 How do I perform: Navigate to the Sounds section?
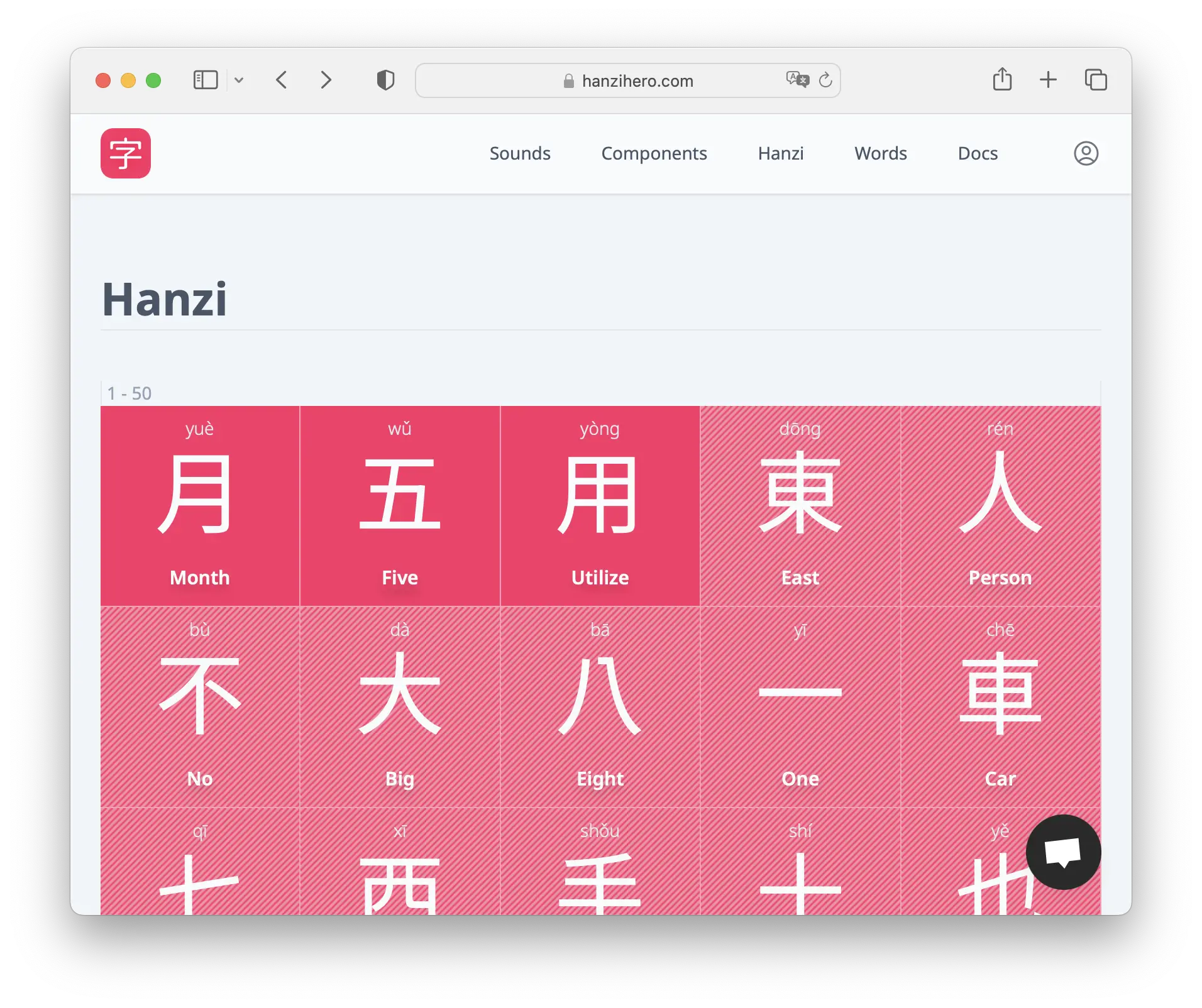520,153
